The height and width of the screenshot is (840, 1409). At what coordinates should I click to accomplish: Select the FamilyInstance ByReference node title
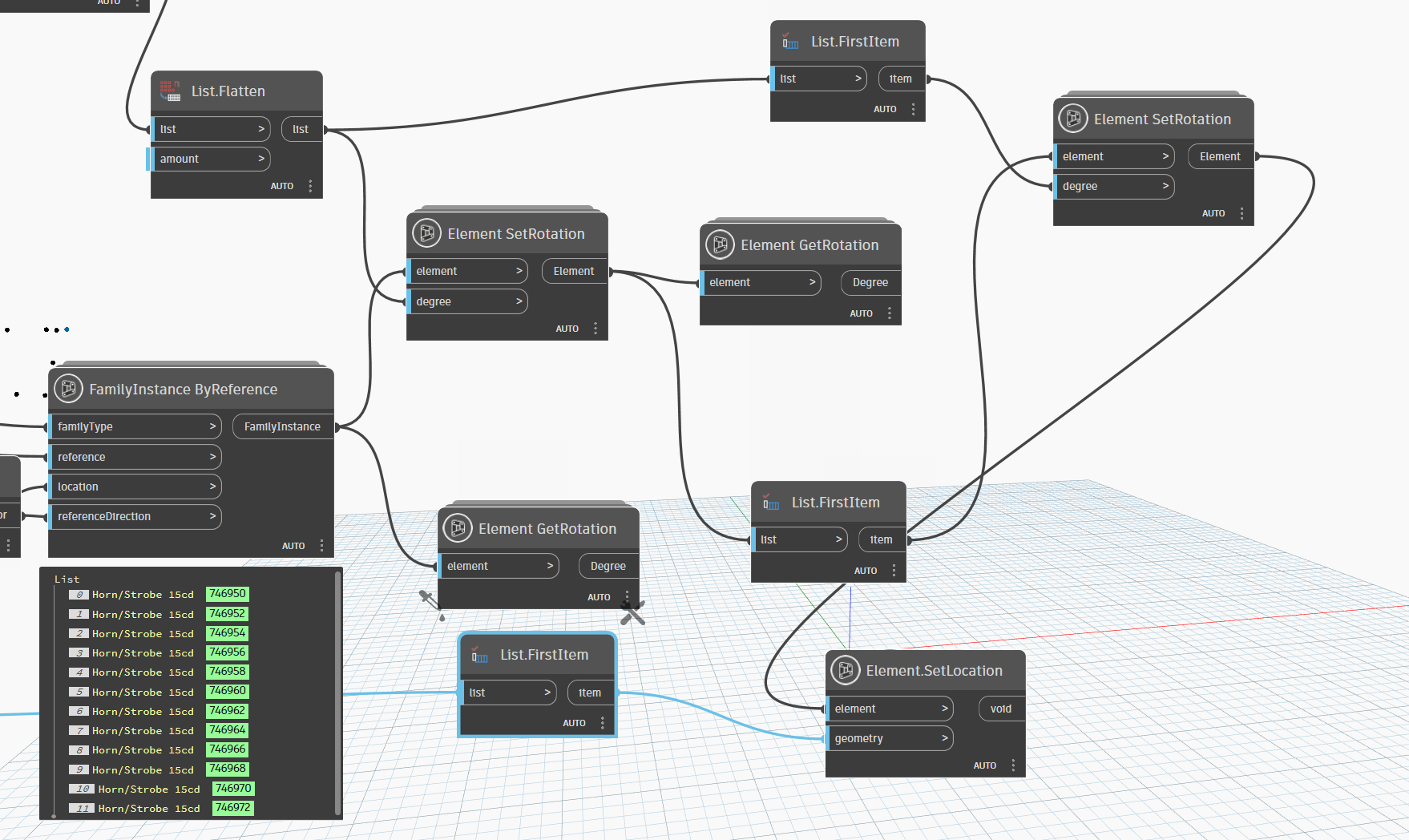tap(184, 390)
